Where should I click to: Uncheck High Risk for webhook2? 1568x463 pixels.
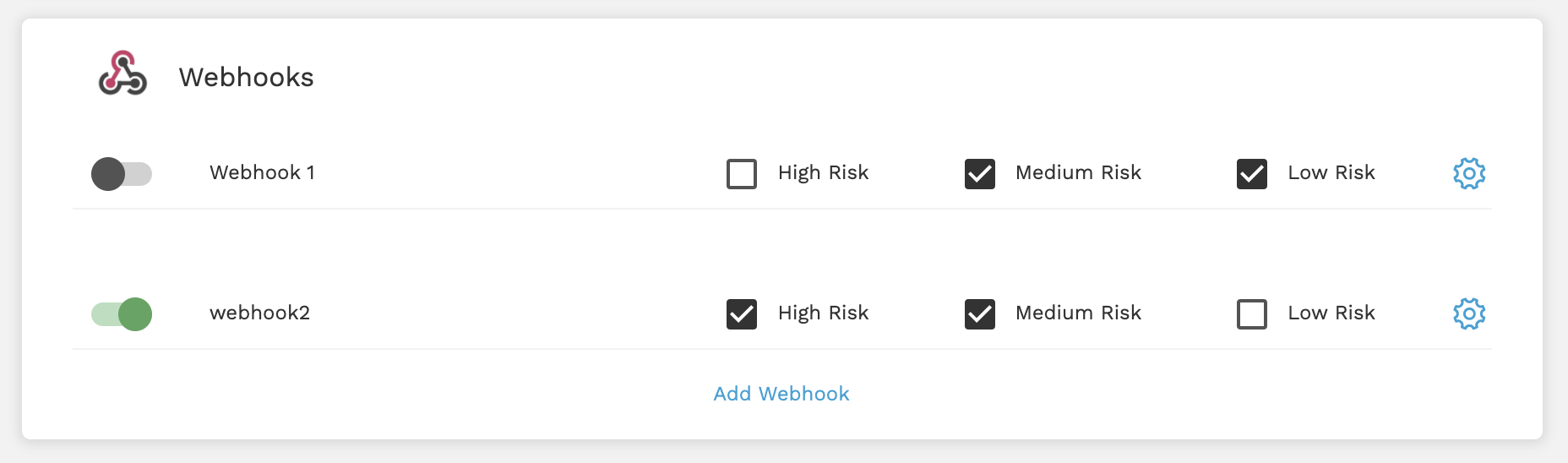tap(742, 314)
